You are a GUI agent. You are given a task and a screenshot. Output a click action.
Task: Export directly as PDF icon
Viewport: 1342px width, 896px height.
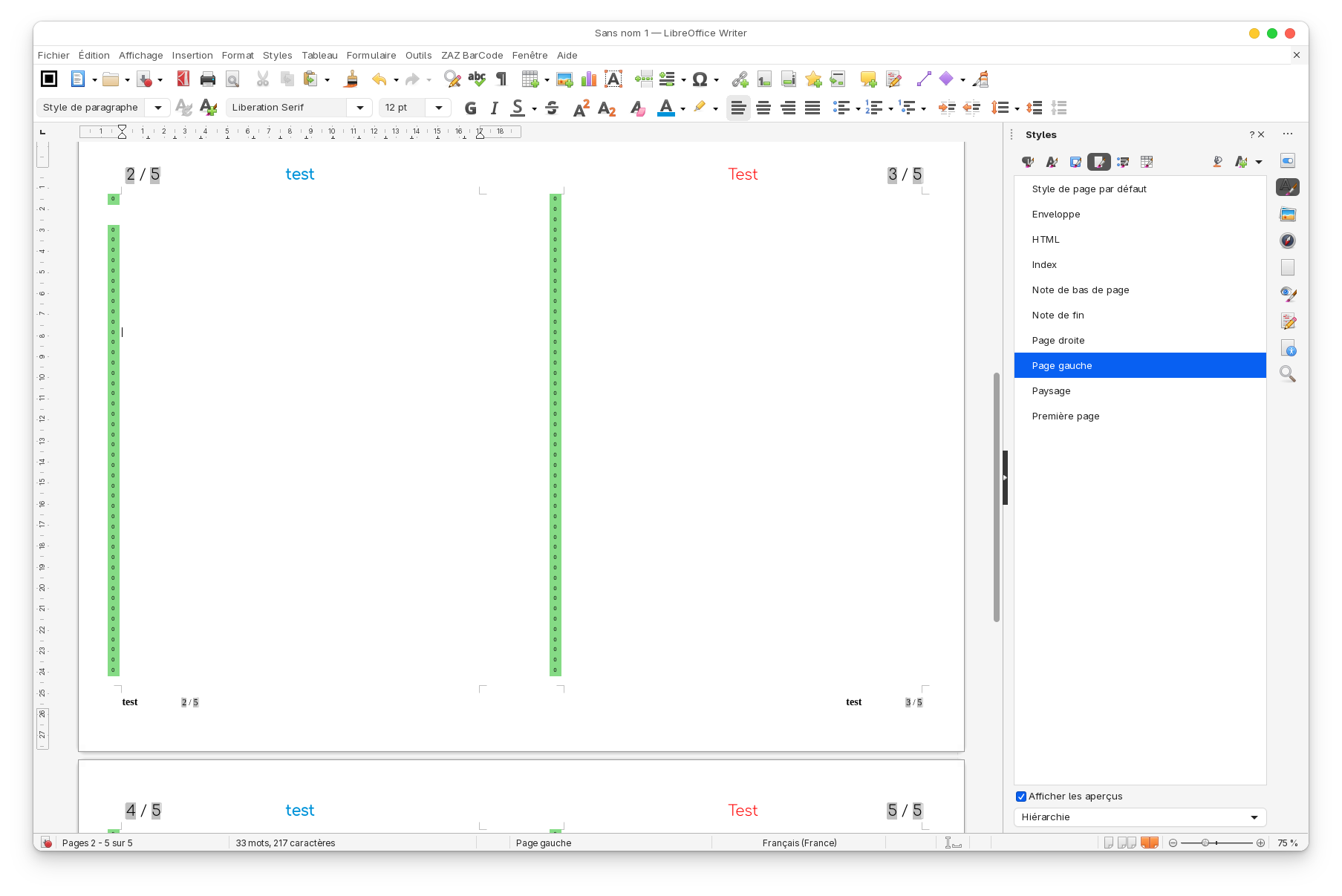pyautogui.click(x=183, y=79)
